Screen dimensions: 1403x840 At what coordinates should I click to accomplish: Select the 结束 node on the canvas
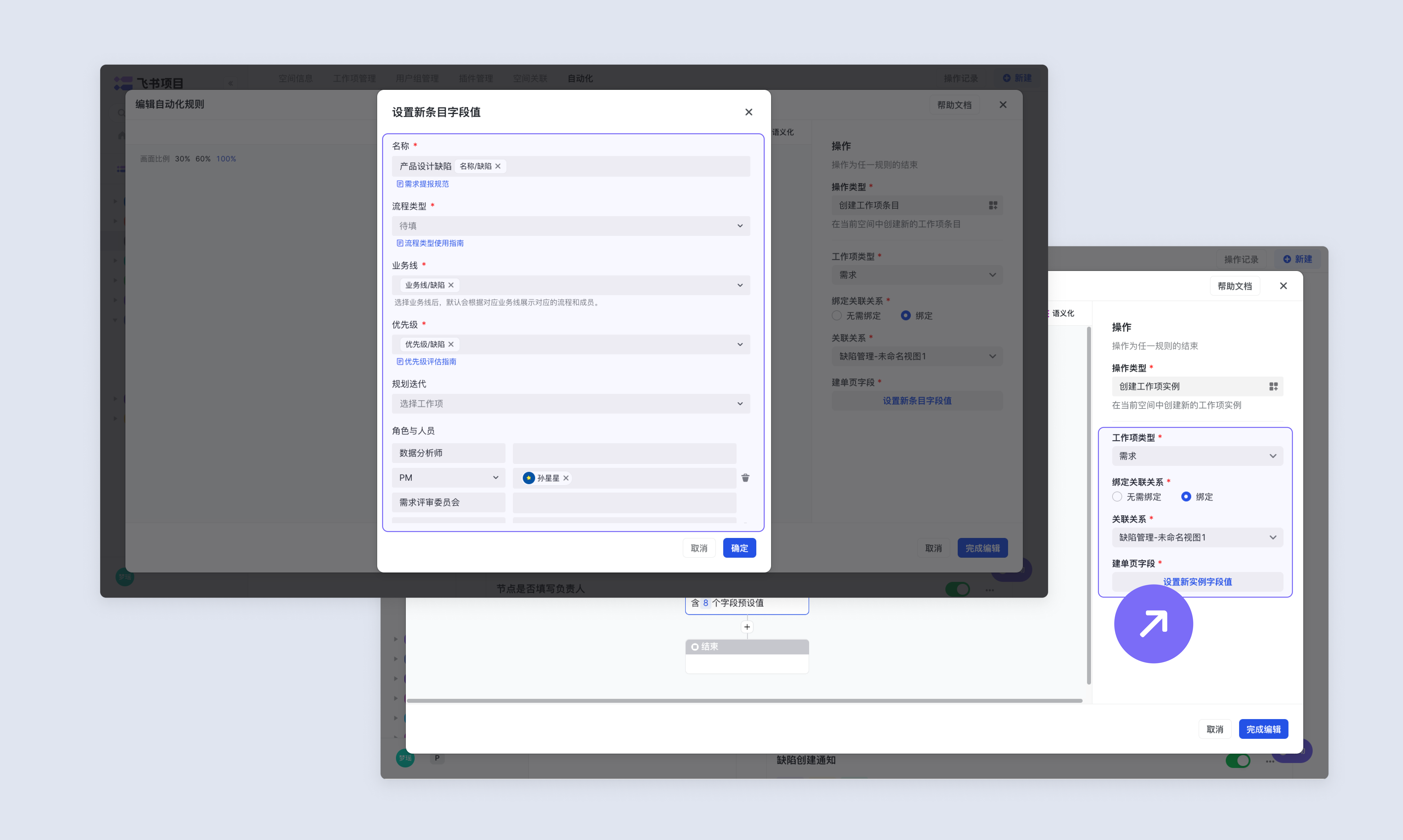coord(747,656)
